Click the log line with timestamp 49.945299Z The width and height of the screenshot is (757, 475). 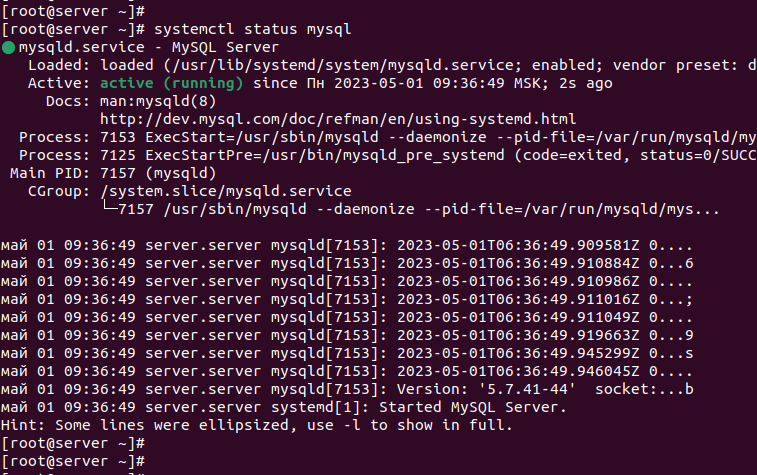tap(347, 353)
